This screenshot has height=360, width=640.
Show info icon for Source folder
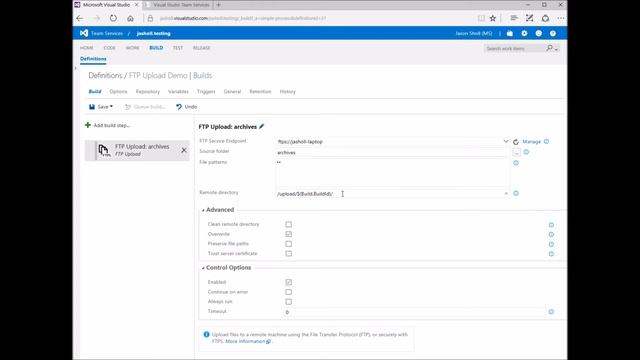point(526,152)
